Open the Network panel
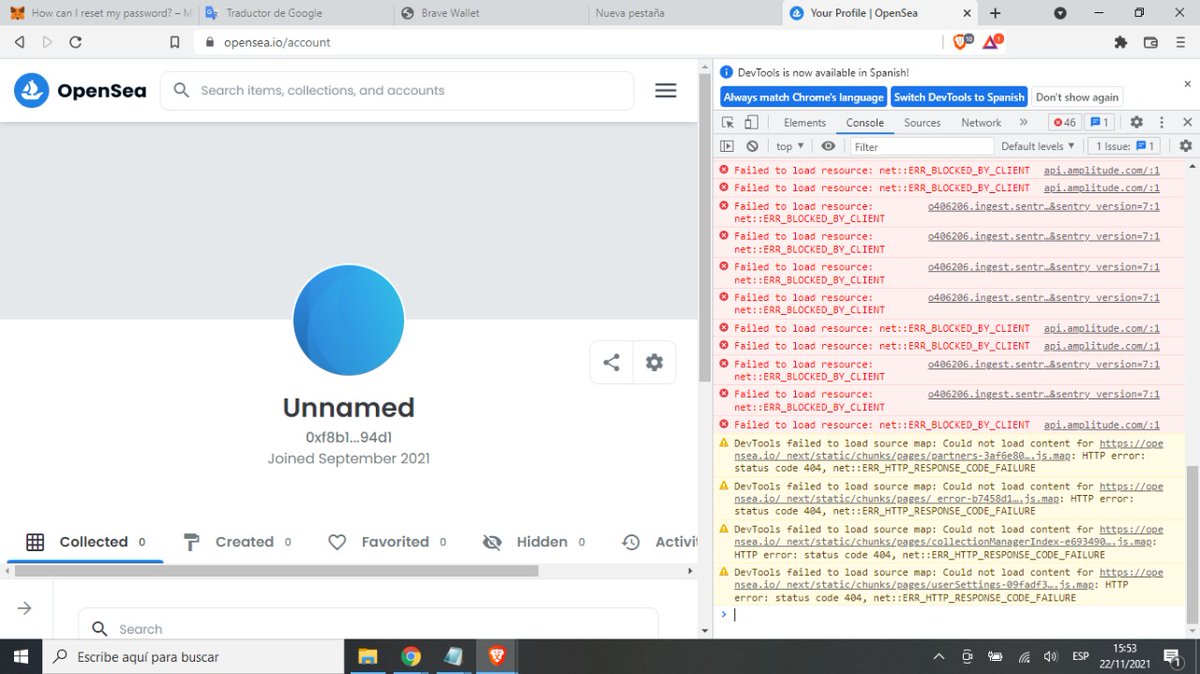The image size is (1200, 674). pyautogui.click(x=981, y=122)
